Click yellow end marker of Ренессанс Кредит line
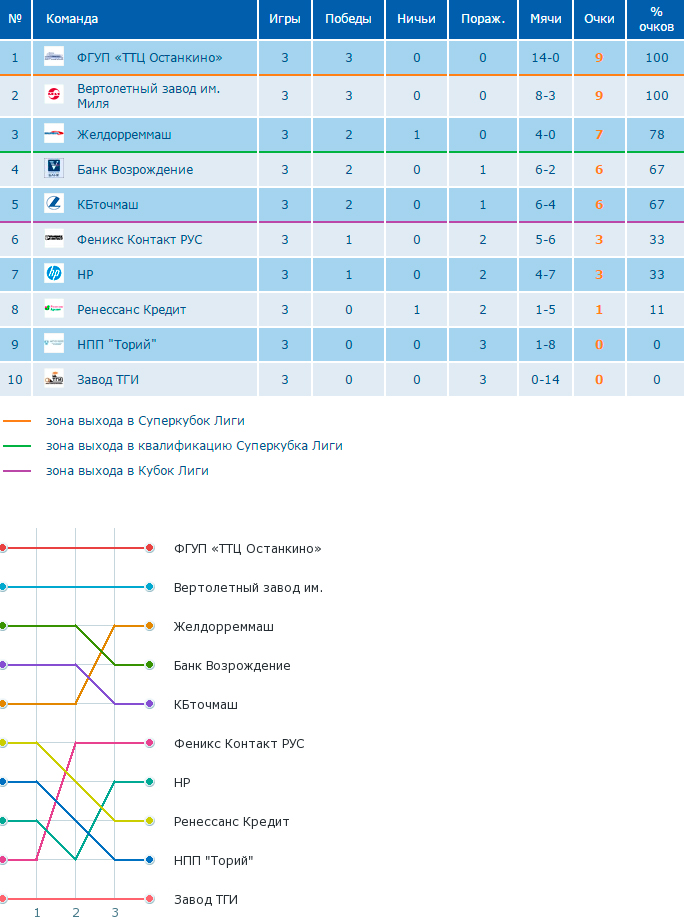Viewport: 684px width, 920px height. tap(150, 821)
